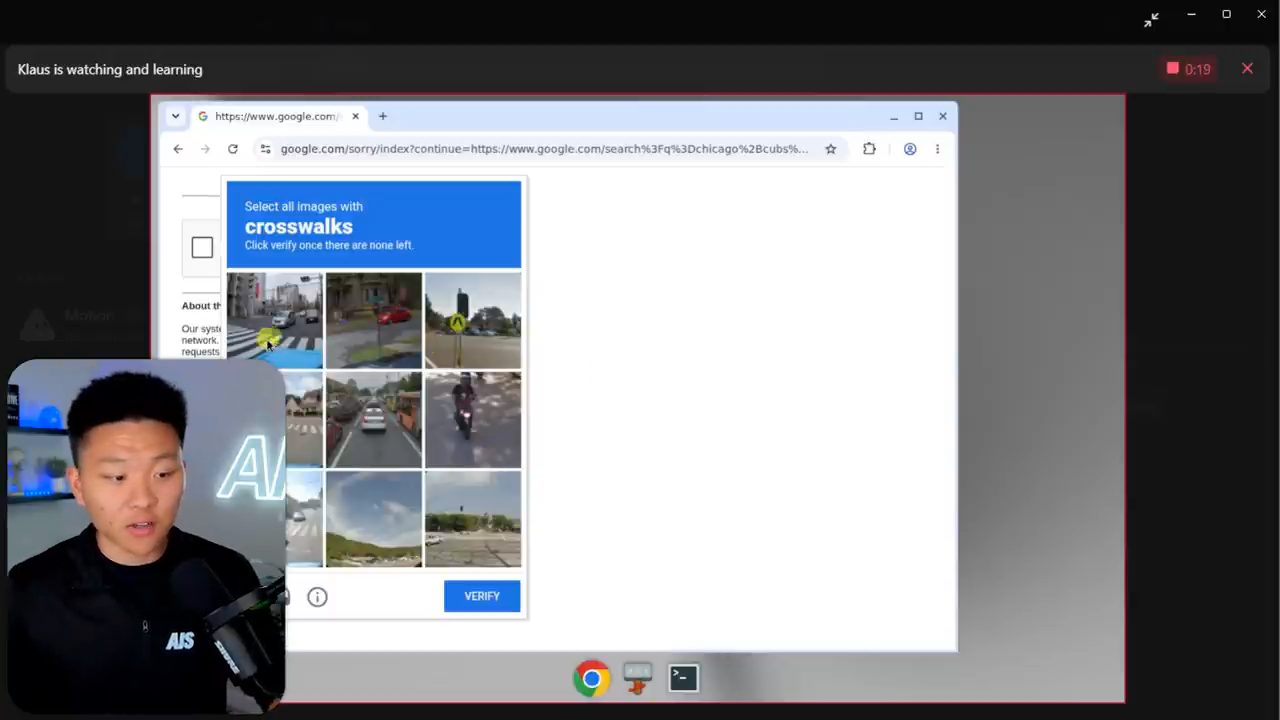1280x720 pixels.
Task: Open the middle taskbar app icon
Action: point(637,678)
